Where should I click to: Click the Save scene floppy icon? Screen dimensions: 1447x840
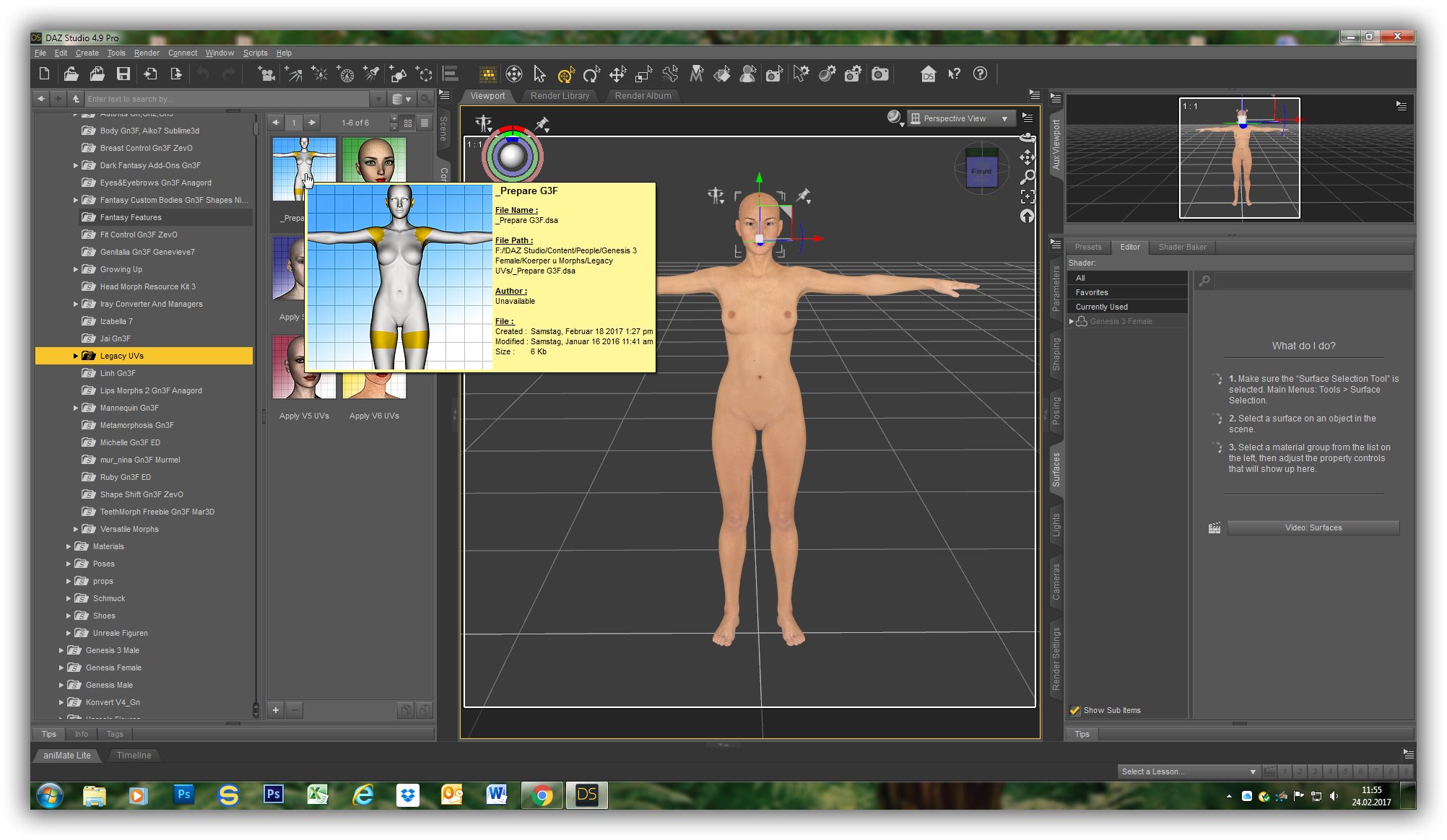123,74
